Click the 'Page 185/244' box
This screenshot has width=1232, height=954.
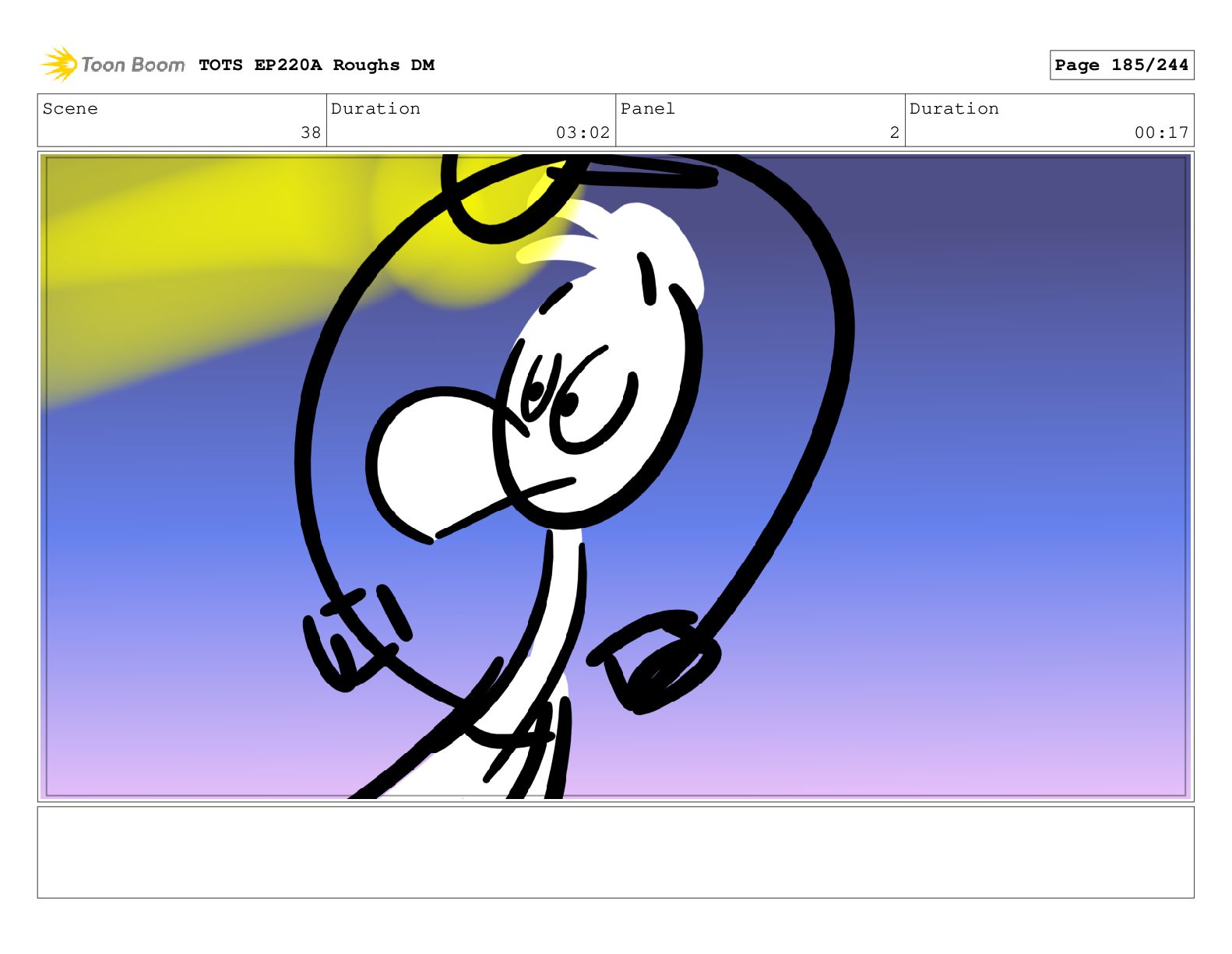click(x=1121, y=65)
